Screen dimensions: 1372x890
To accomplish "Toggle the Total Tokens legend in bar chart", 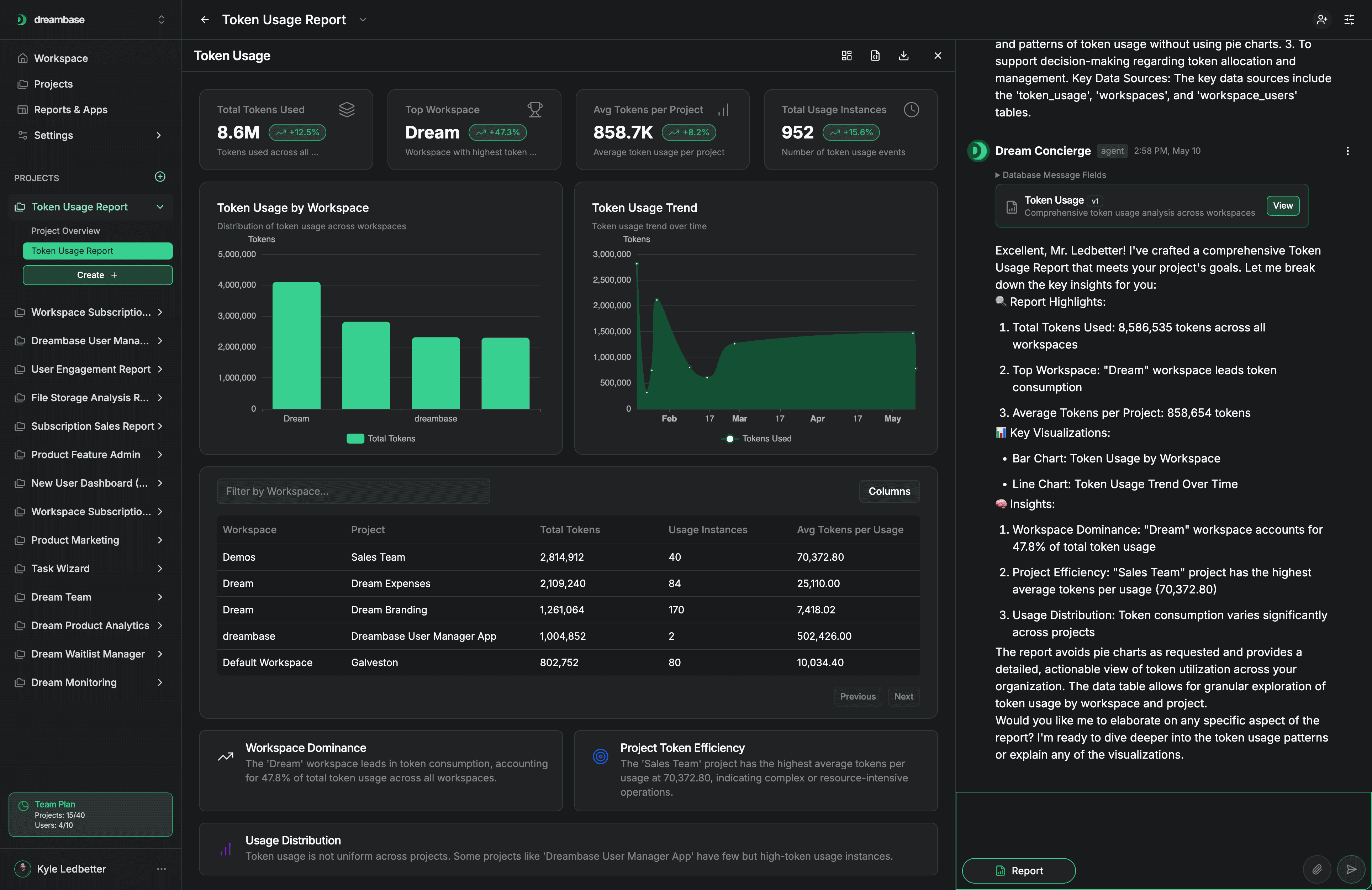I will click(381, 438).
